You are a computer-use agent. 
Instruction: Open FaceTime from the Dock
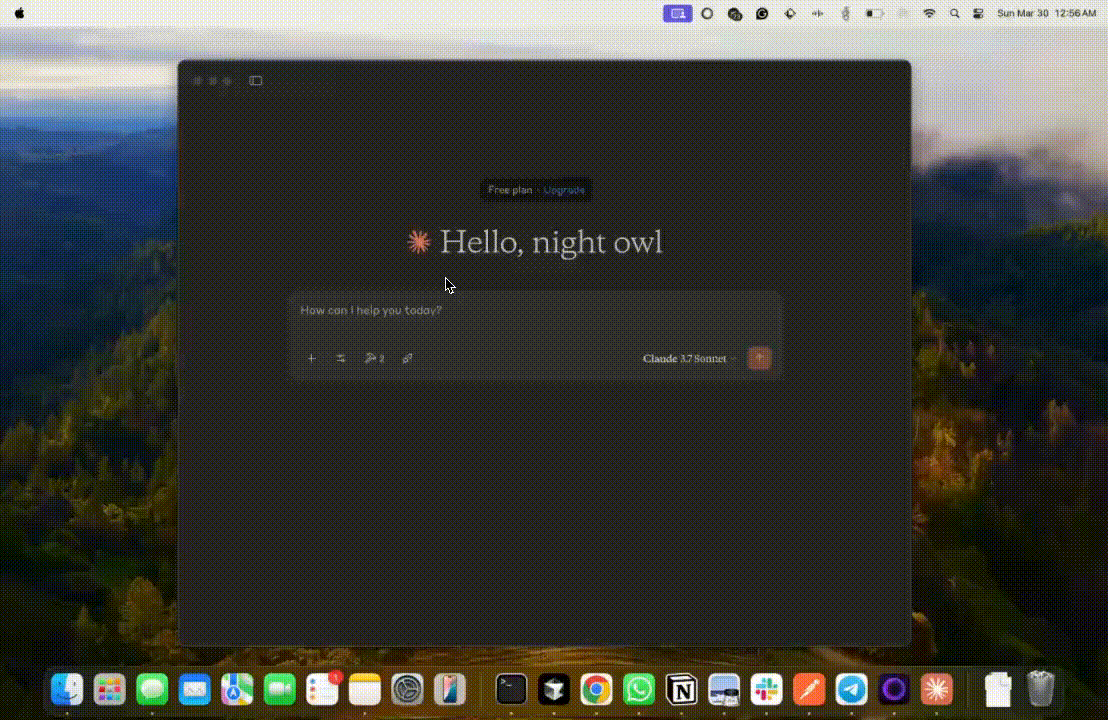click(x=280, y=689)
